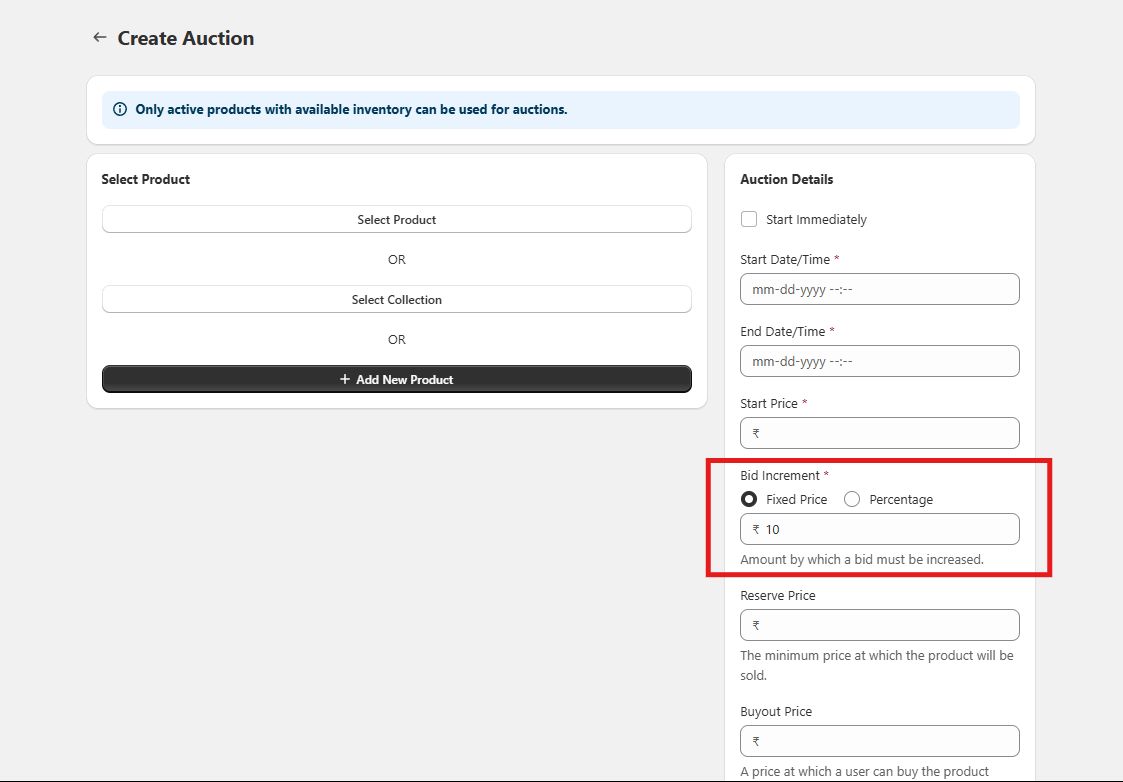Image resolution: width=1123 pixels, height=782 pixels.
Task: Click the plus icon on Add New Product
Action: coord(345,380)
